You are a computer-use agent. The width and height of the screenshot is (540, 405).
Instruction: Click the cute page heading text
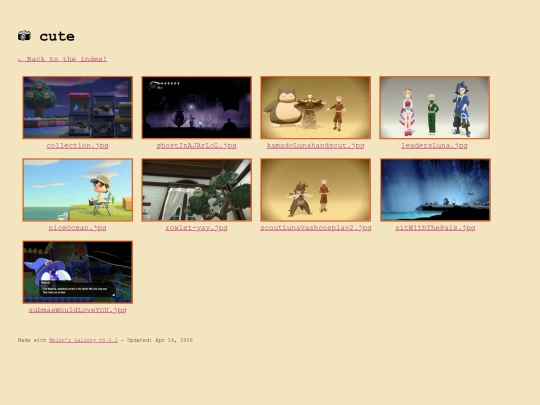57,36
